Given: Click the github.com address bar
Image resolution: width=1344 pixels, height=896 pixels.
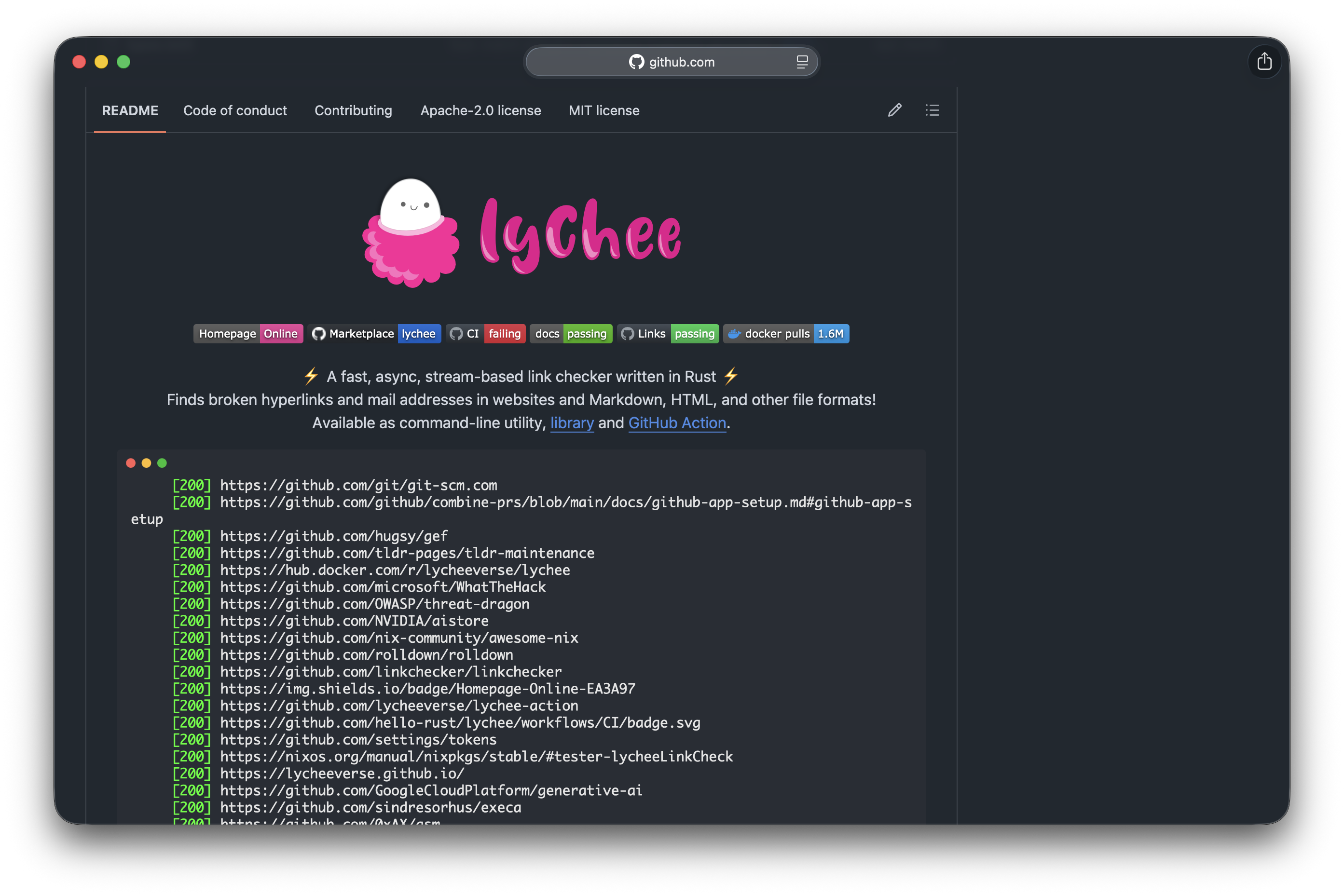Looking at the screenshot, I should coord(672,62).
